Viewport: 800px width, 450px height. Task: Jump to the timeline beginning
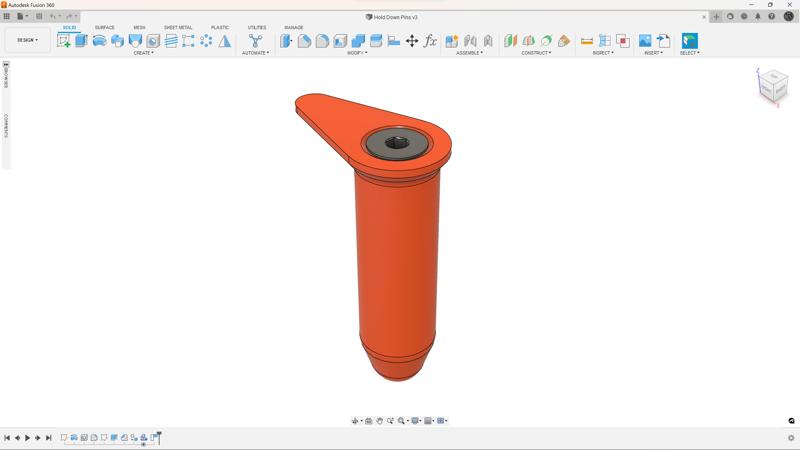point(7,438)
